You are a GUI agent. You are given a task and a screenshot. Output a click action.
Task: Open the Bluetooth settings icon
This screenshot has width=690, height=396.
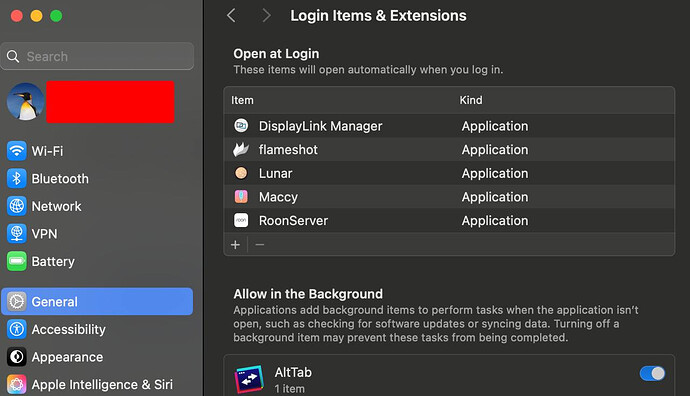click(17, 179)
